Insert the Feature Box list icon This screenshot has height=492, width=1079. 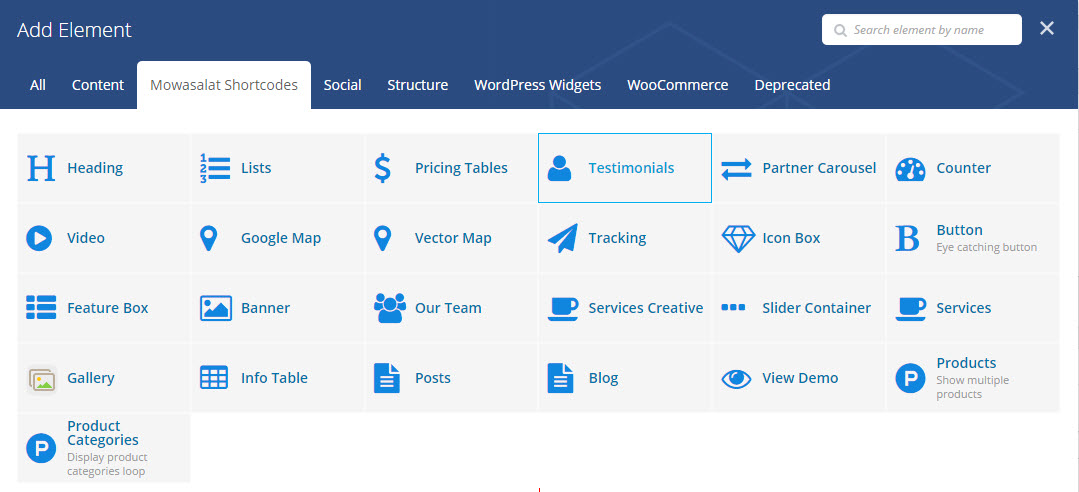point(41,308)
